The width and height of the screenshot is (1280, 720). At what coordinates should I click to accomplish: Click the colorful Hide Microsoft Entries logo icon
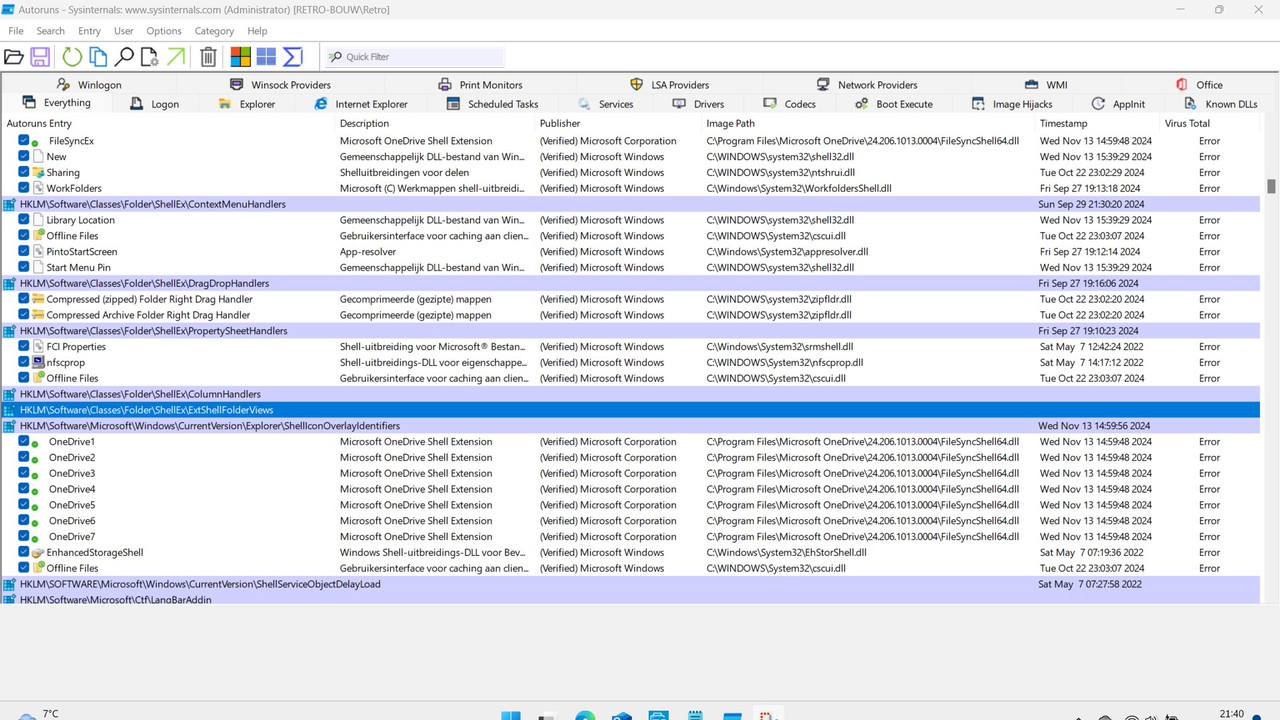tap(240, 57)
